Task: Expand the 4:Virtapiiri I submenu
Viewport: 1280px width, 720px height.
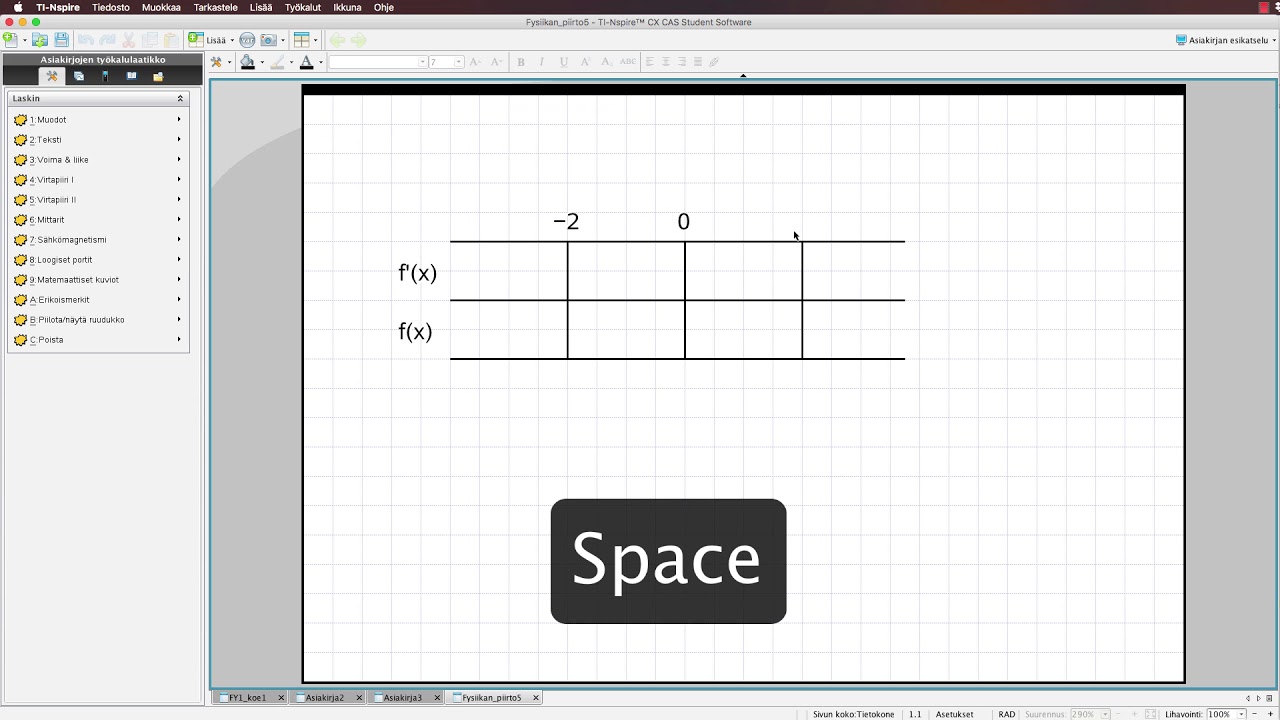Action: (x=179, y=180)
